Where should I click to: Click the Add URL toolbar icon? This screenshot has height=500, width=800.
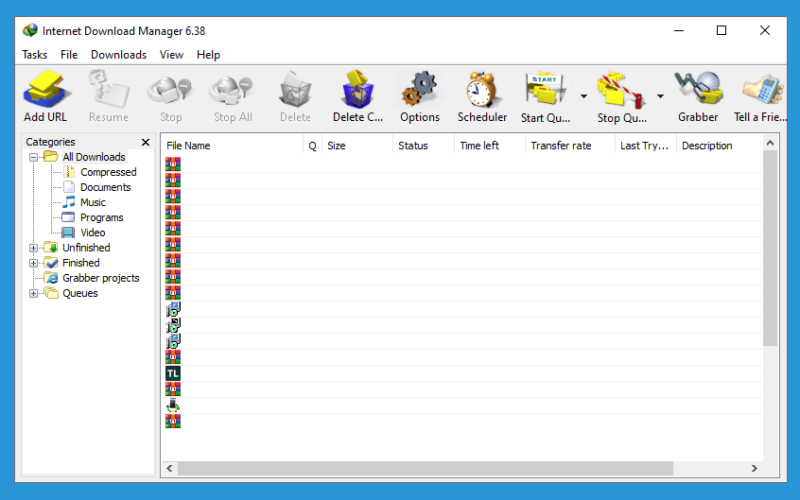pyautogui.click(x=45, y=90)
